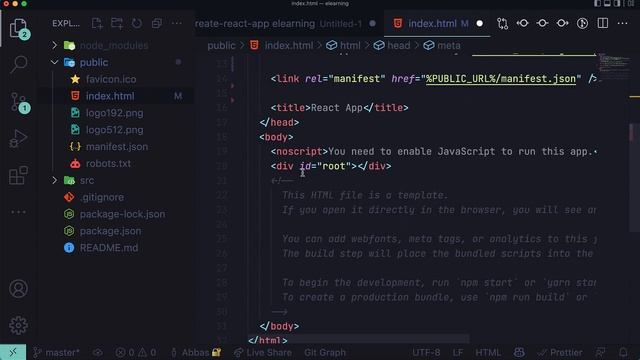Screen dimensions: 640x360
Task: Change UTF-8 file encoding
Action: [426, 353]
